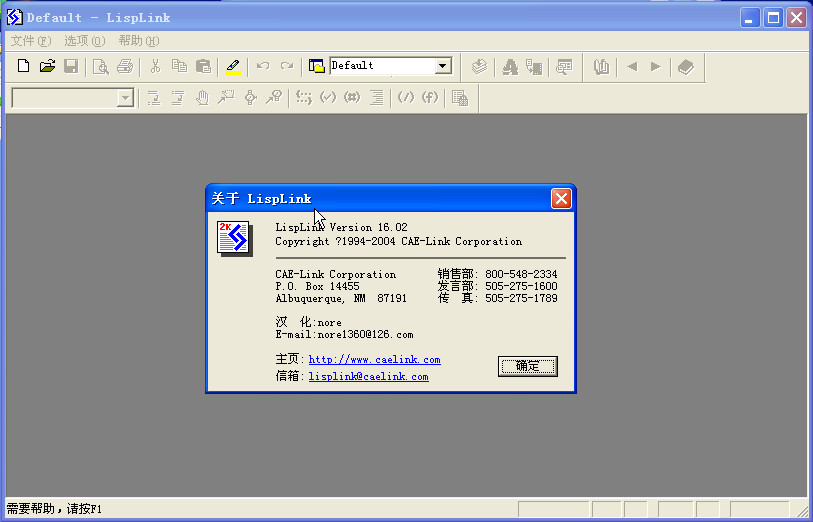Click the indented text lines icon

376,97
